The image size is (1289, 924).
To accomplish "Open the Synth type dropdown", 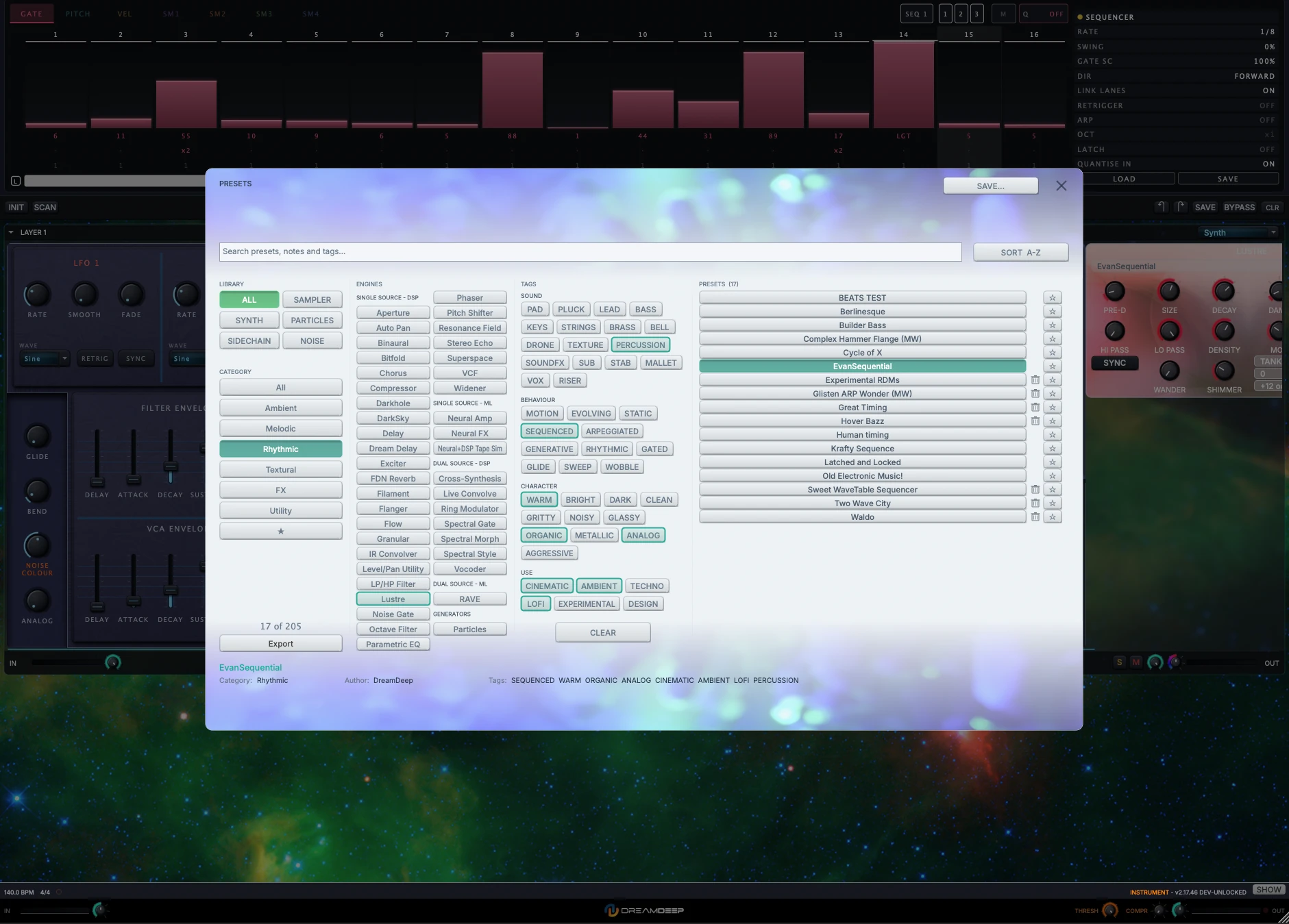I will click(x=1239, y=233).
